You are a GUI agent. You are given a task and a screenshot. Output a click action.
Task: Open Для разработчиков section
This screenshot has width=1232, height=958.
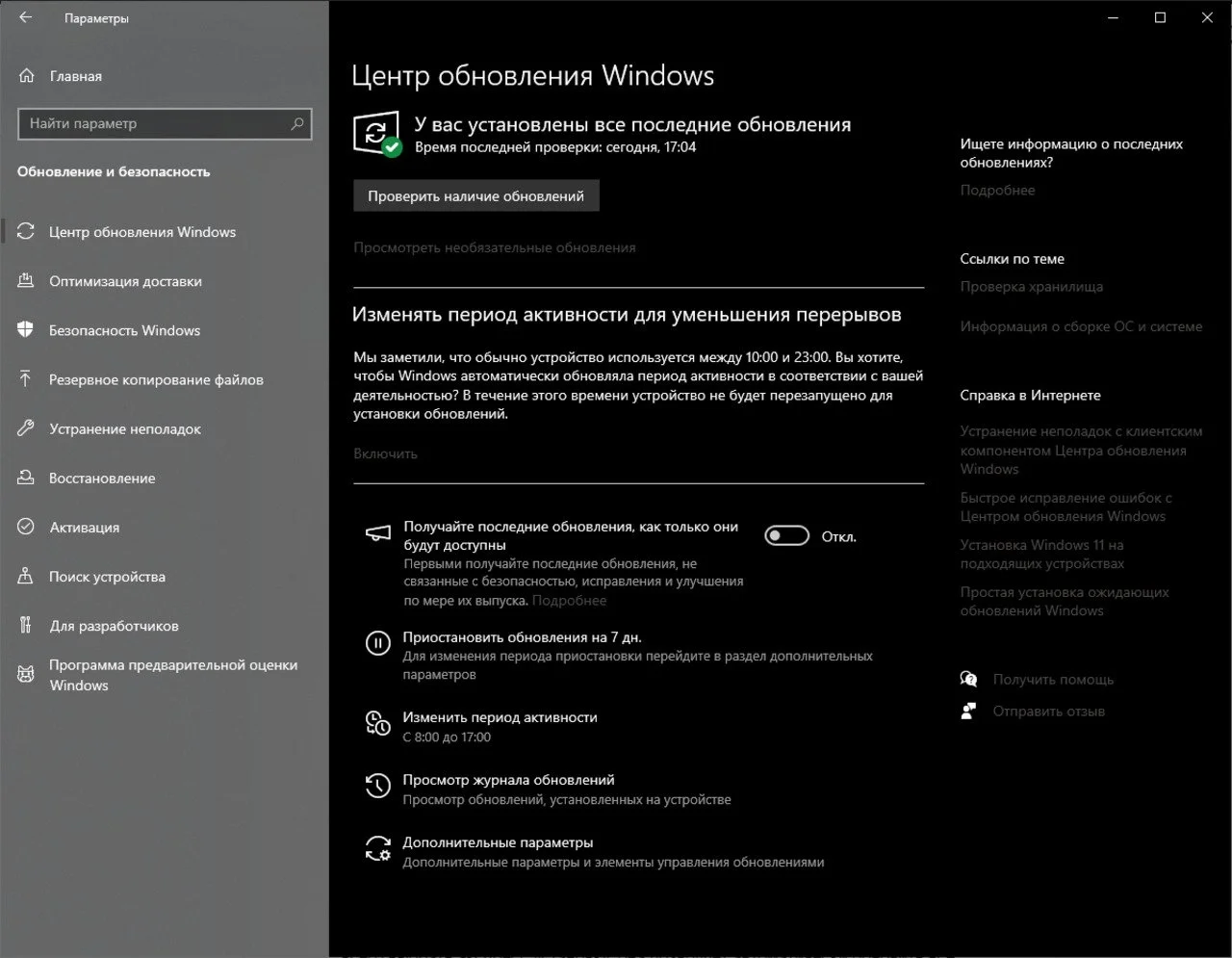click(114, 626)
